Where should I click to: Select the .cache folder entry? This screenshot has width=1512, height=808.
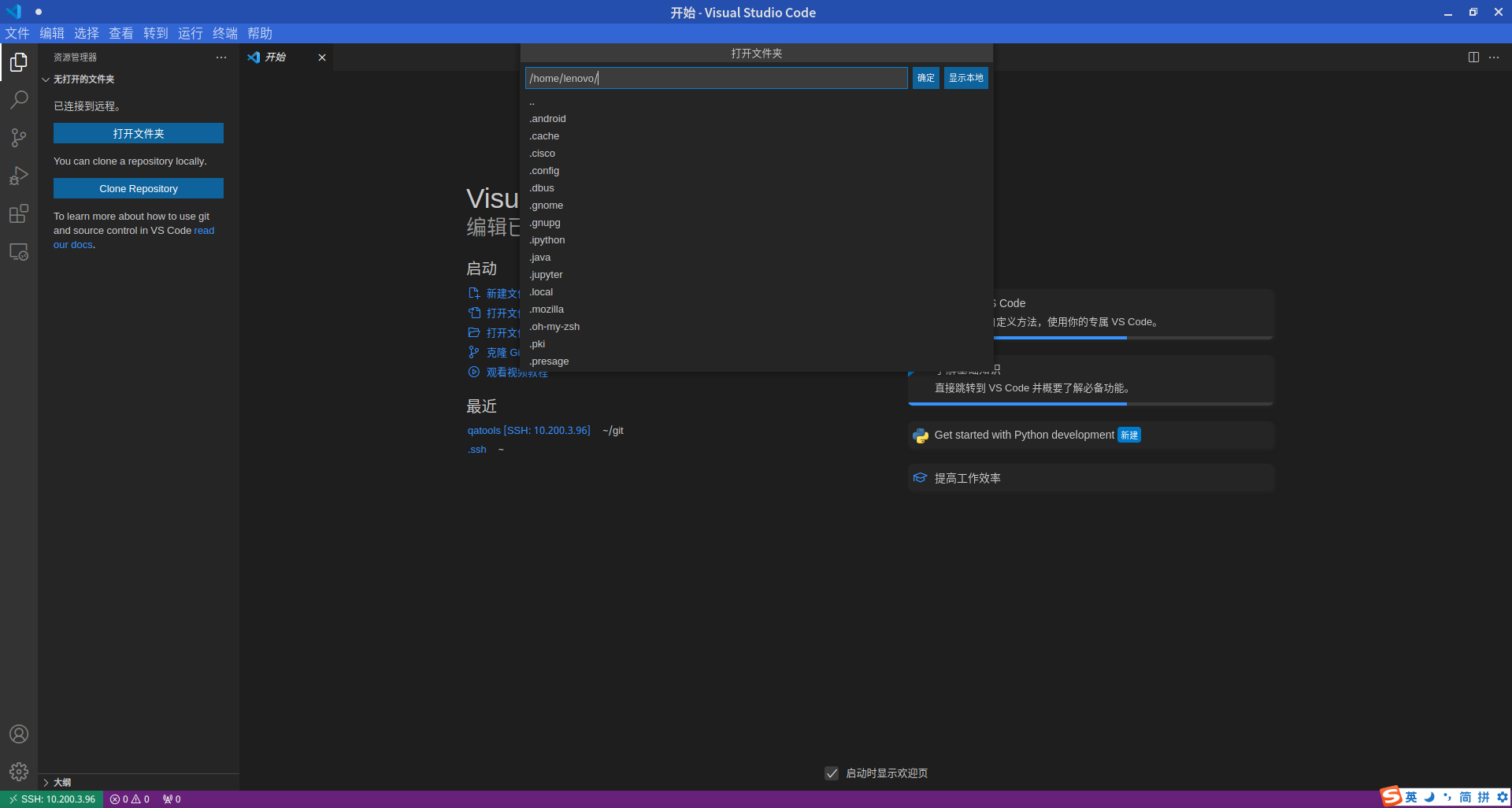[756, 136]
